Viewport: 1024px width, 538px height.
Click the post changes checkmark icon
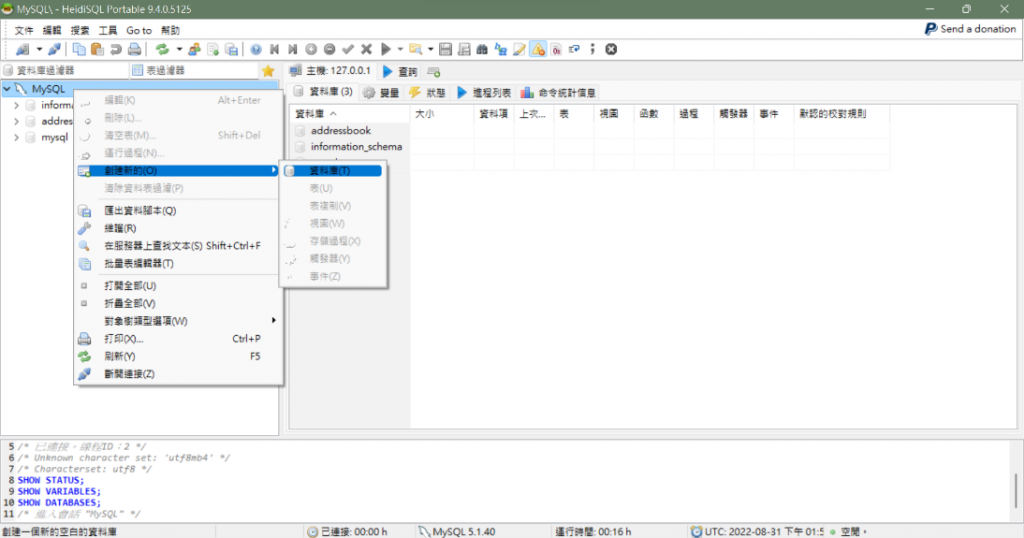(348, 50)
